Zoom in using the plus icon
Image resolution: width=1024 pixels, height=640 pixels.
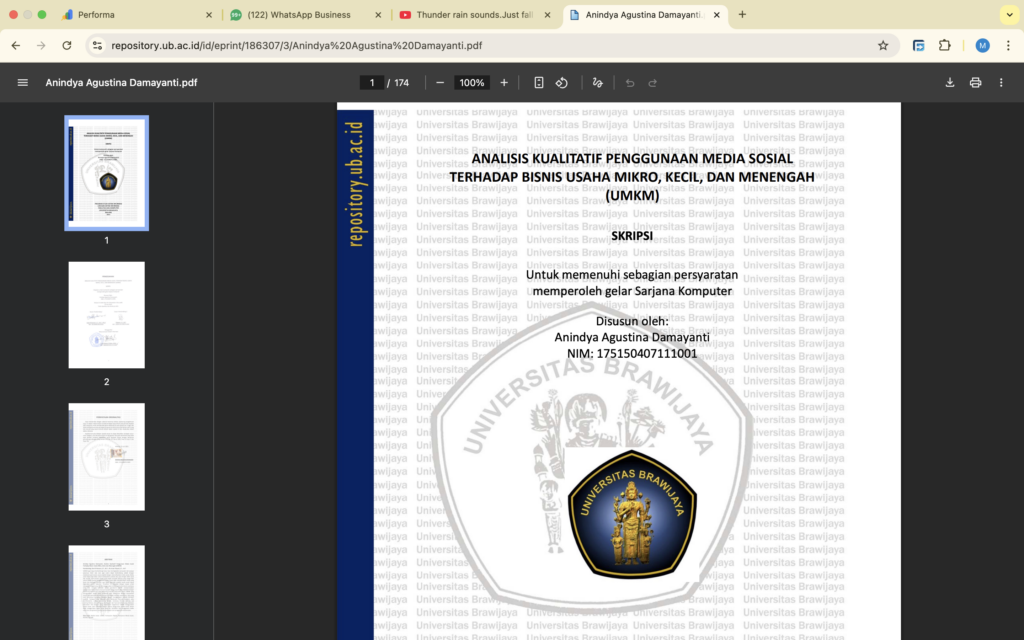tap(504, 83)
